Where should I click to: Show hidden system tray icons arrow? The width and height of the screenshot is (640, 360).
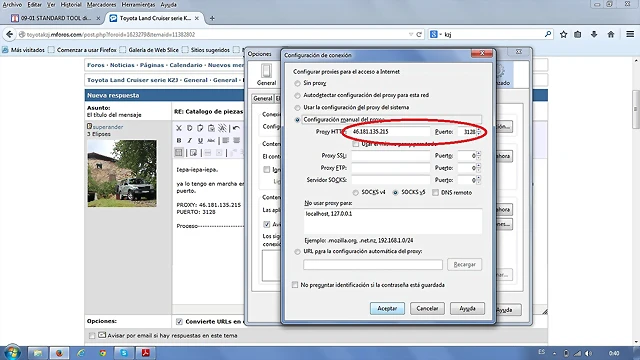coord(554,354)
